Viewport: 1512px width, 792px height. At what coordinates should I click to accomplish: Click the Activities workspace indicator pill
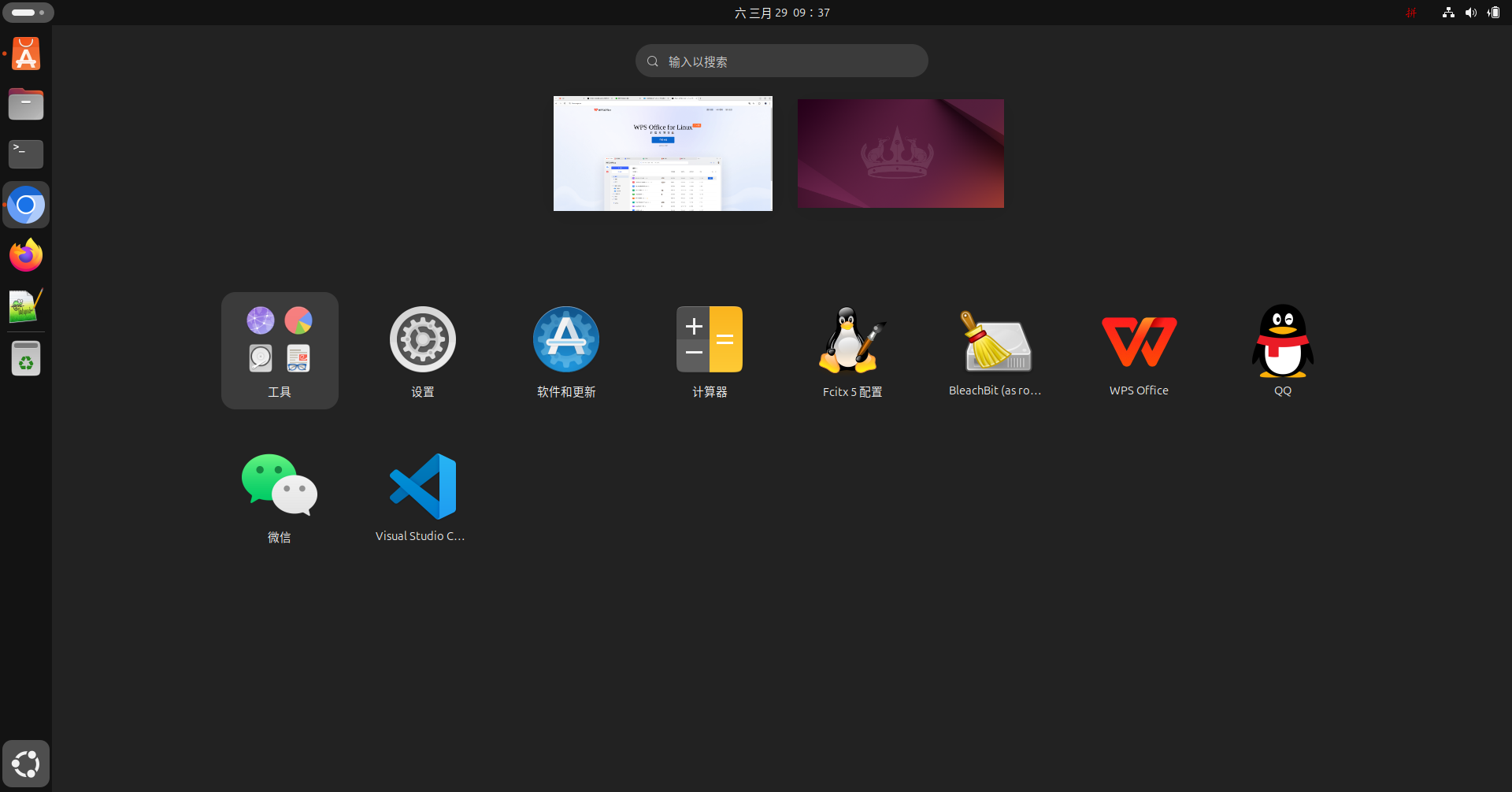tap(28, 13)
